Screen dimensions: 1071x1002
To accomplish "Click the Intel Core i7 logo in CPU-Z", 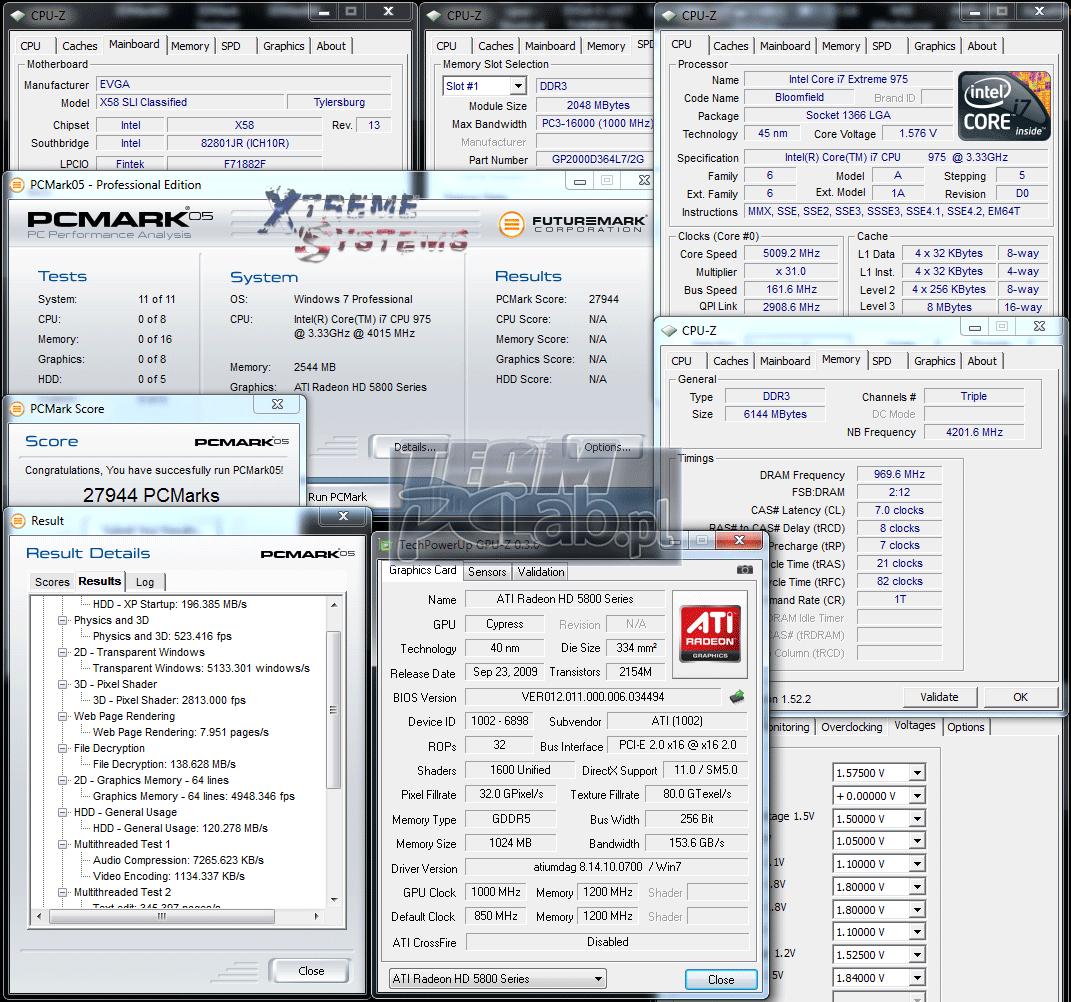I will point(1003,106).
